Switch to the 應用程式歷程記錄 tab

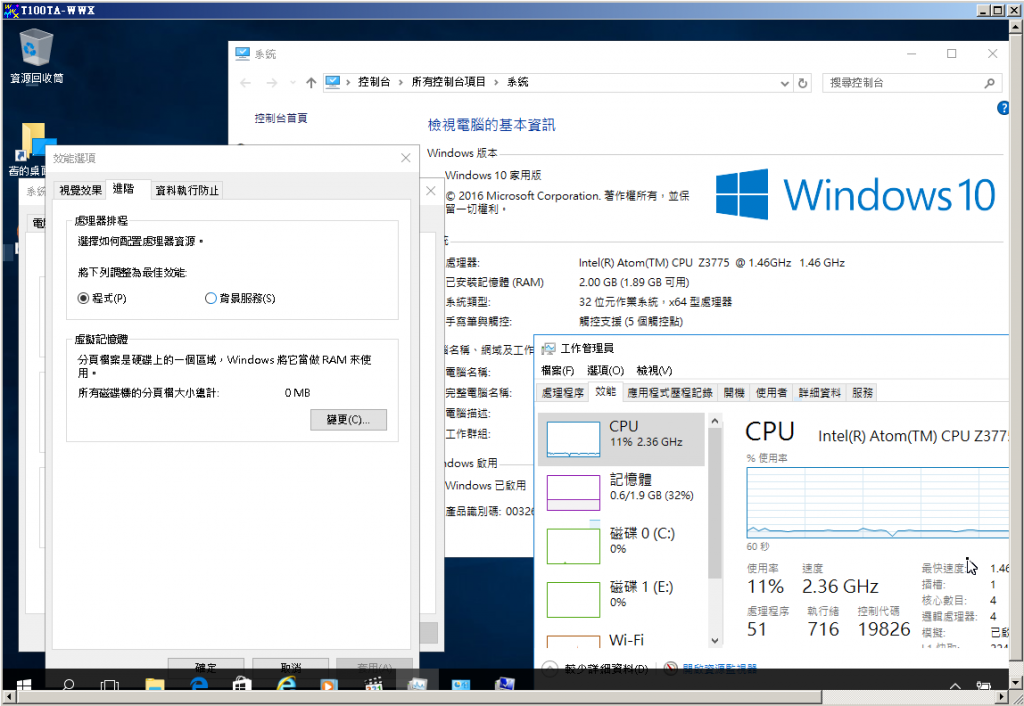pos(669,393)
